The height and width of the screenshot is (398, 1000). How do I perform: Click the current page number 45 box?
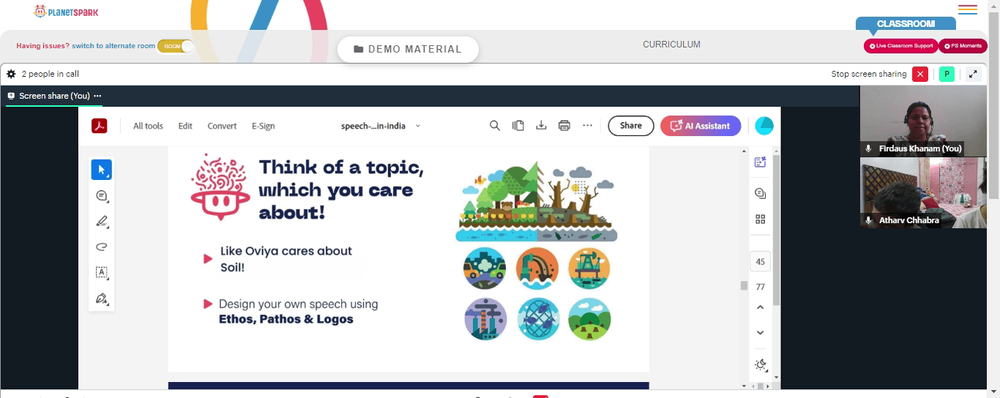760,262
